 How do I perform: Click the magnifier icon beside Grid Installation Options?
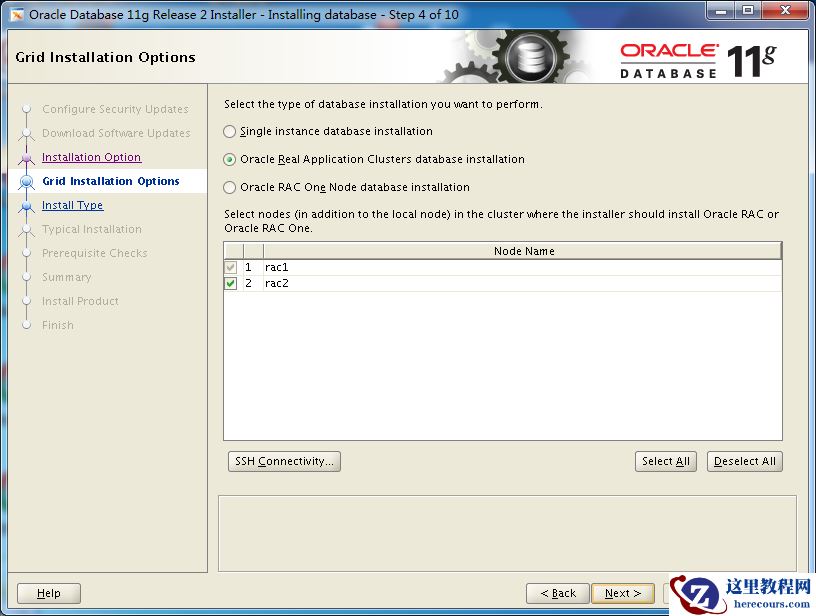click(29, 181)
